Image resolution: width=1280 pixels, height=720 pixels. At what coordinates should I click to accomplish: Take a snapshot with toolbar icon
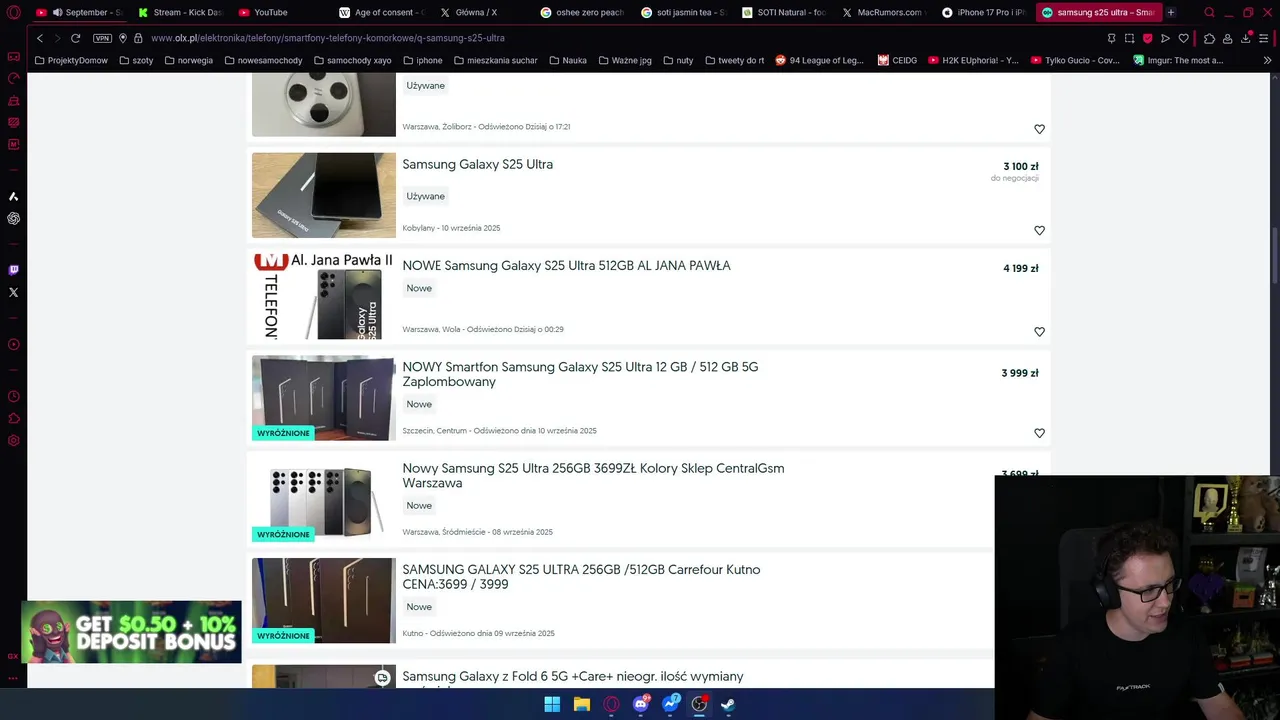(1129, 38)
